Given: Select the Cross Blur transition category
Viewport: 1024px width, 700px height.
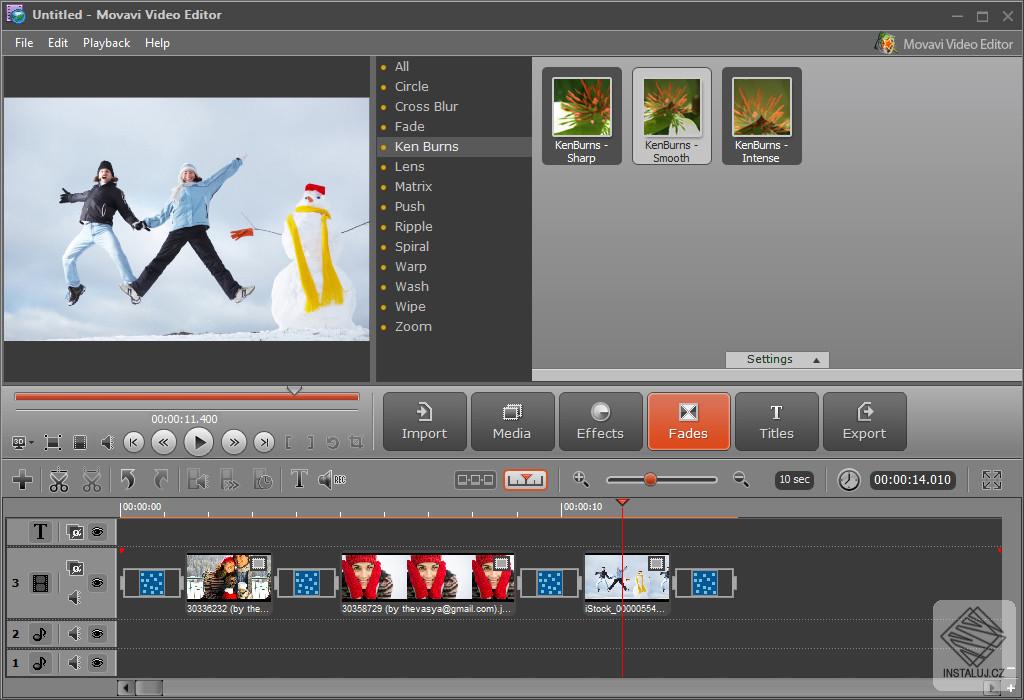Looking at the screenshot, I should pos(426,106).
